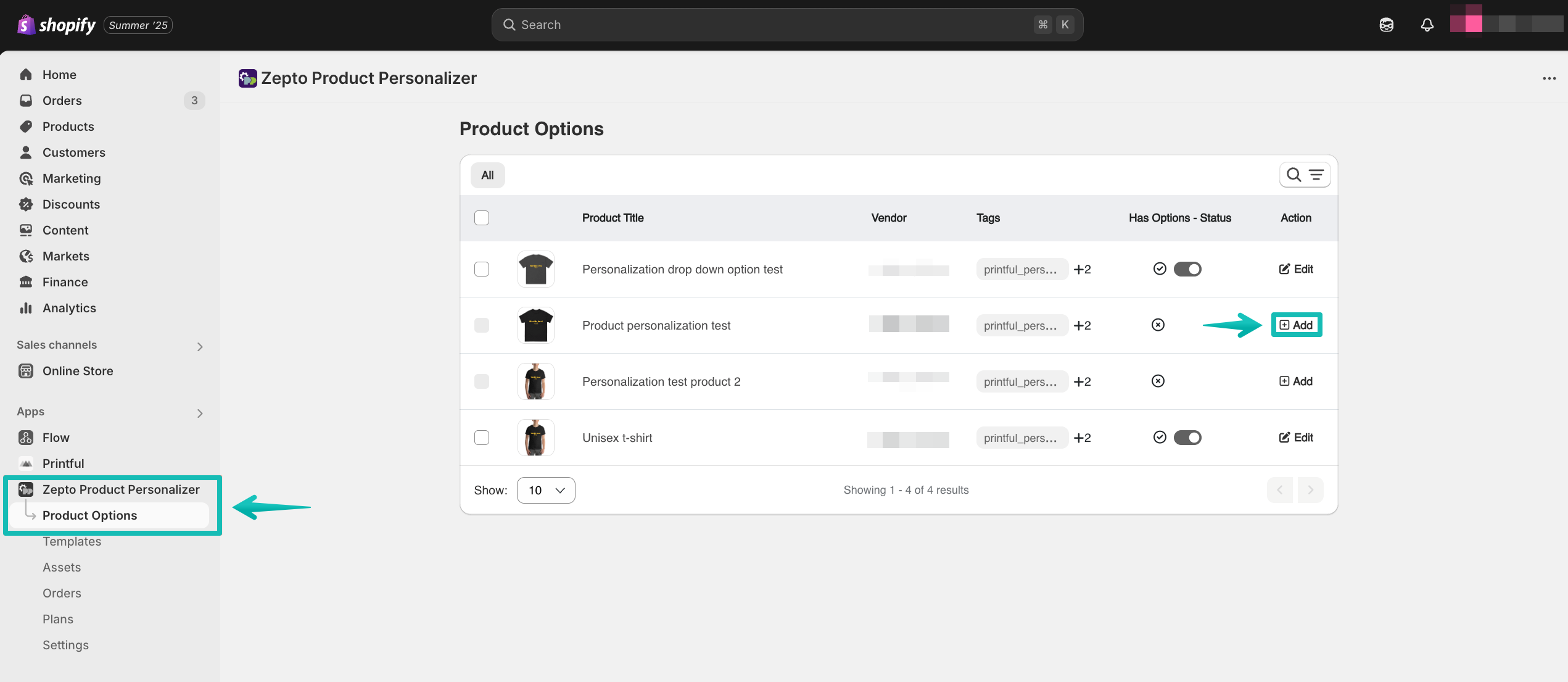Click the Search input field
The image size is (1568, 682).
(787, 25)
